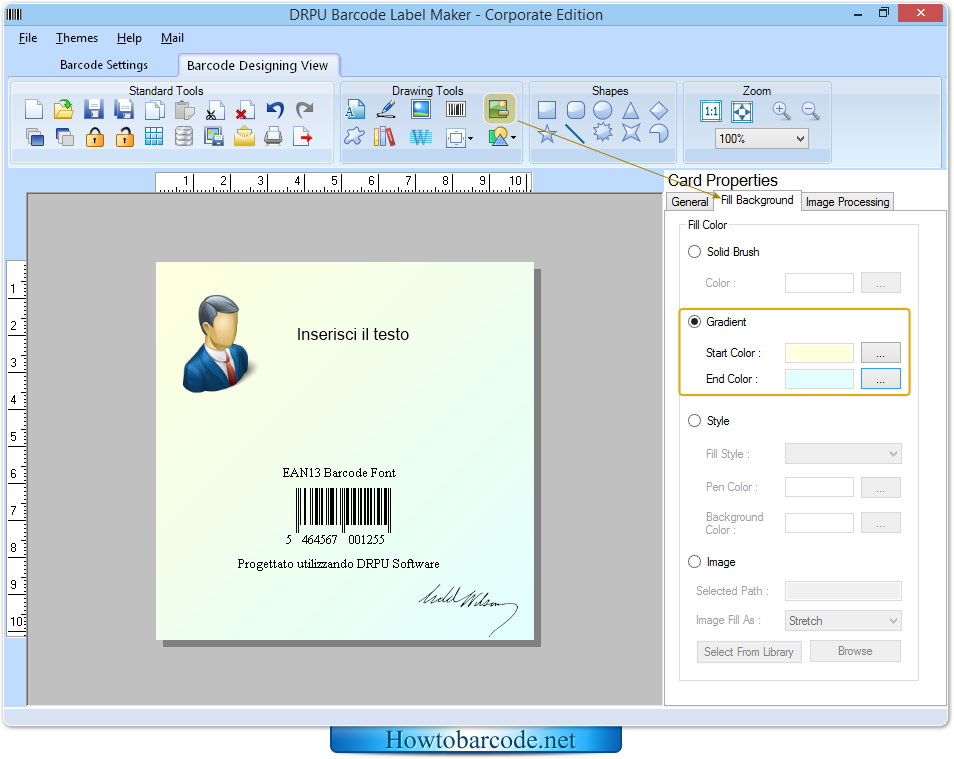Click the printer icon in Standard Tools

[x=273, y=137]
